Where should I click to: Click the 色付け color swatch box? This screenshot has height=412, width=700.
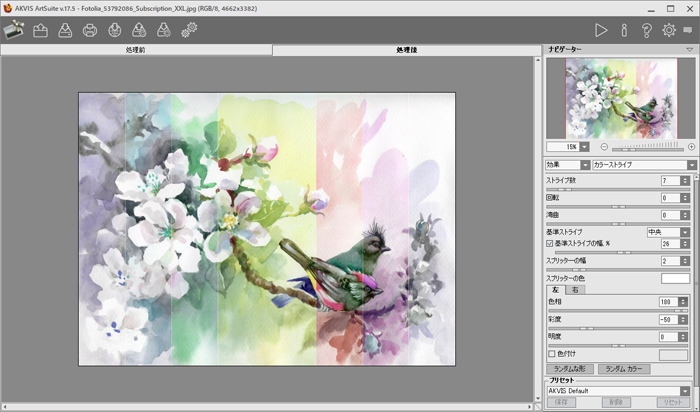pos(673,355)
